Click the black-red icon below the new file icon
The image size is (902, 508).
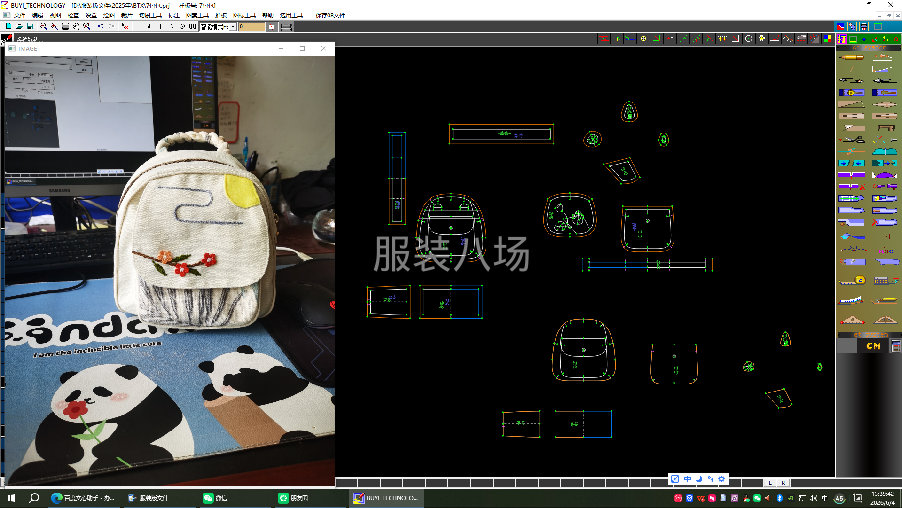point(7,39)
